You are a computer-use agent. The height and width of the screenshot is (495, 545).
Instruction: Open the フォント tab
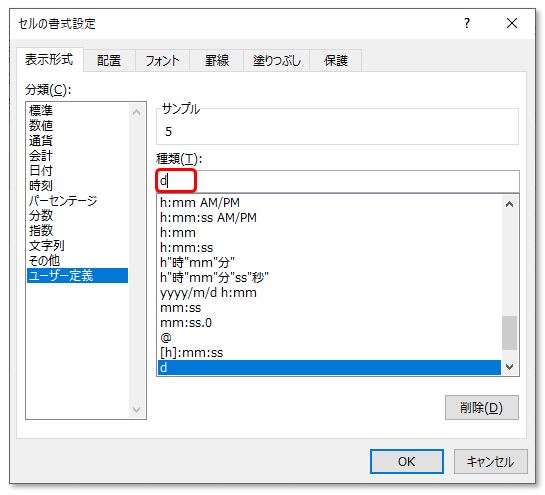click(162, 60)
